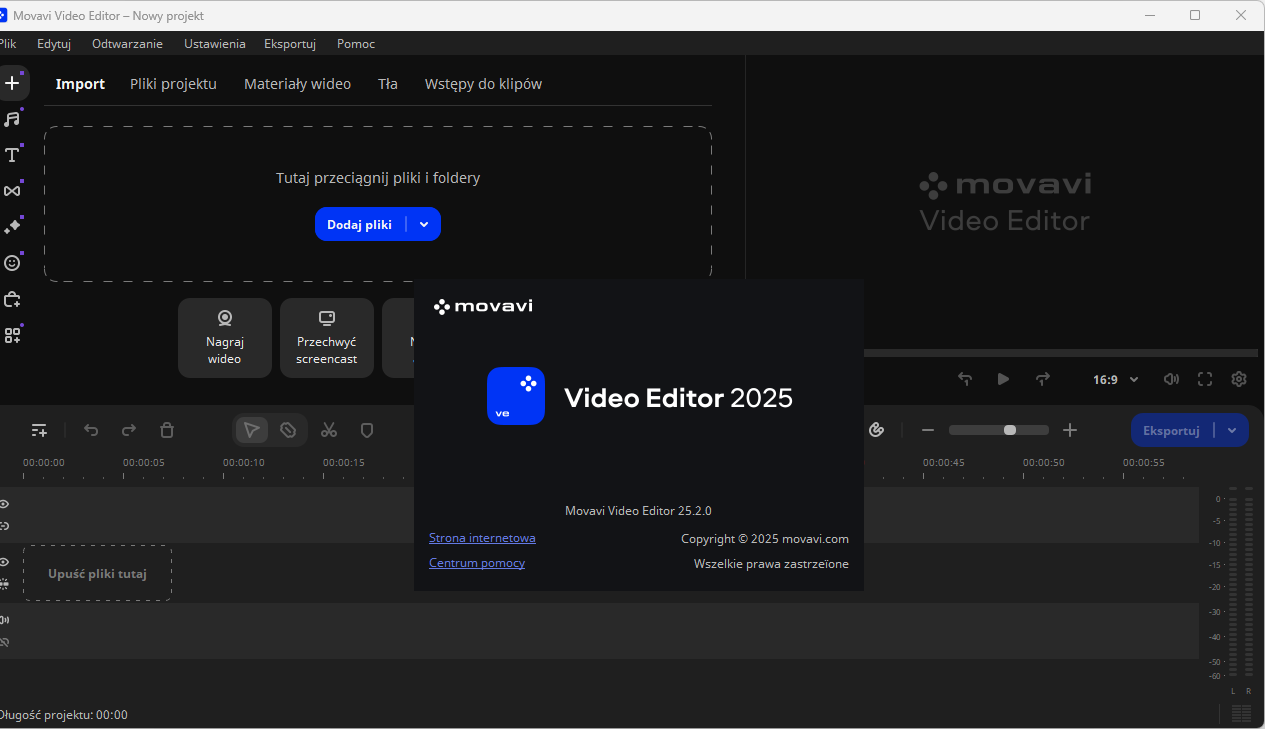1265x729 pixels.
Task: Click the Nagraj wideo button
Action: coord(225,338)
